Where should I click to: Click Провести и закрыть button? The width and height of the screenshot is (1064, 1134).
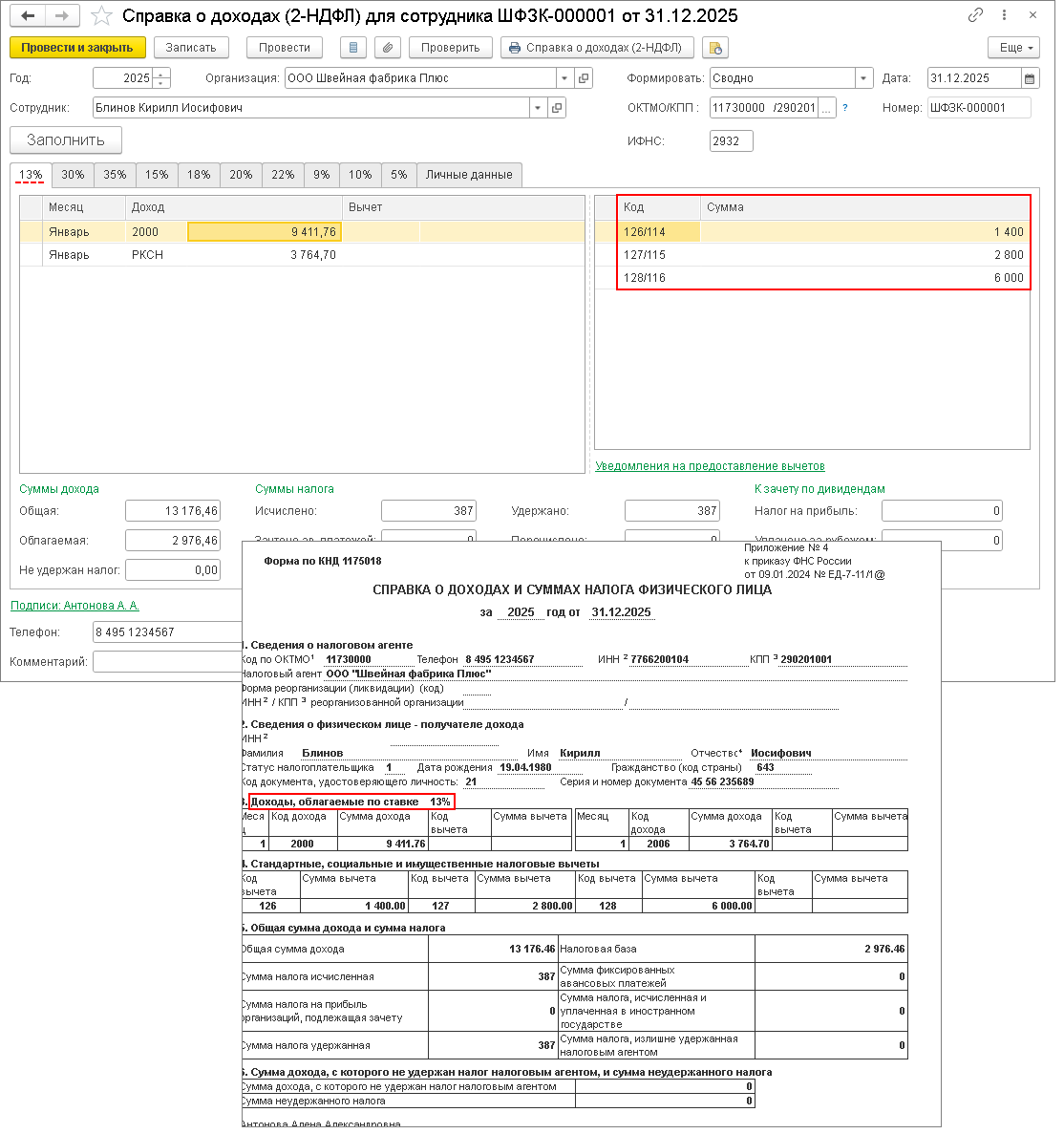point(77,48)
